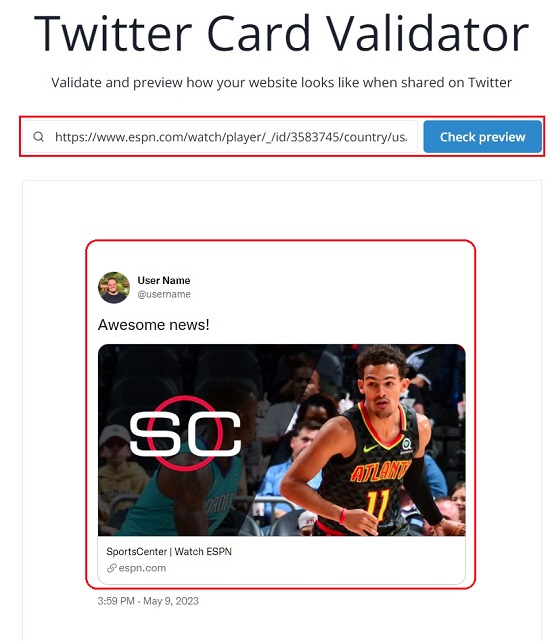Viewport: 550px width, 641px height.
Task: Click the Awesome news! tweet text
Action: 153,325
